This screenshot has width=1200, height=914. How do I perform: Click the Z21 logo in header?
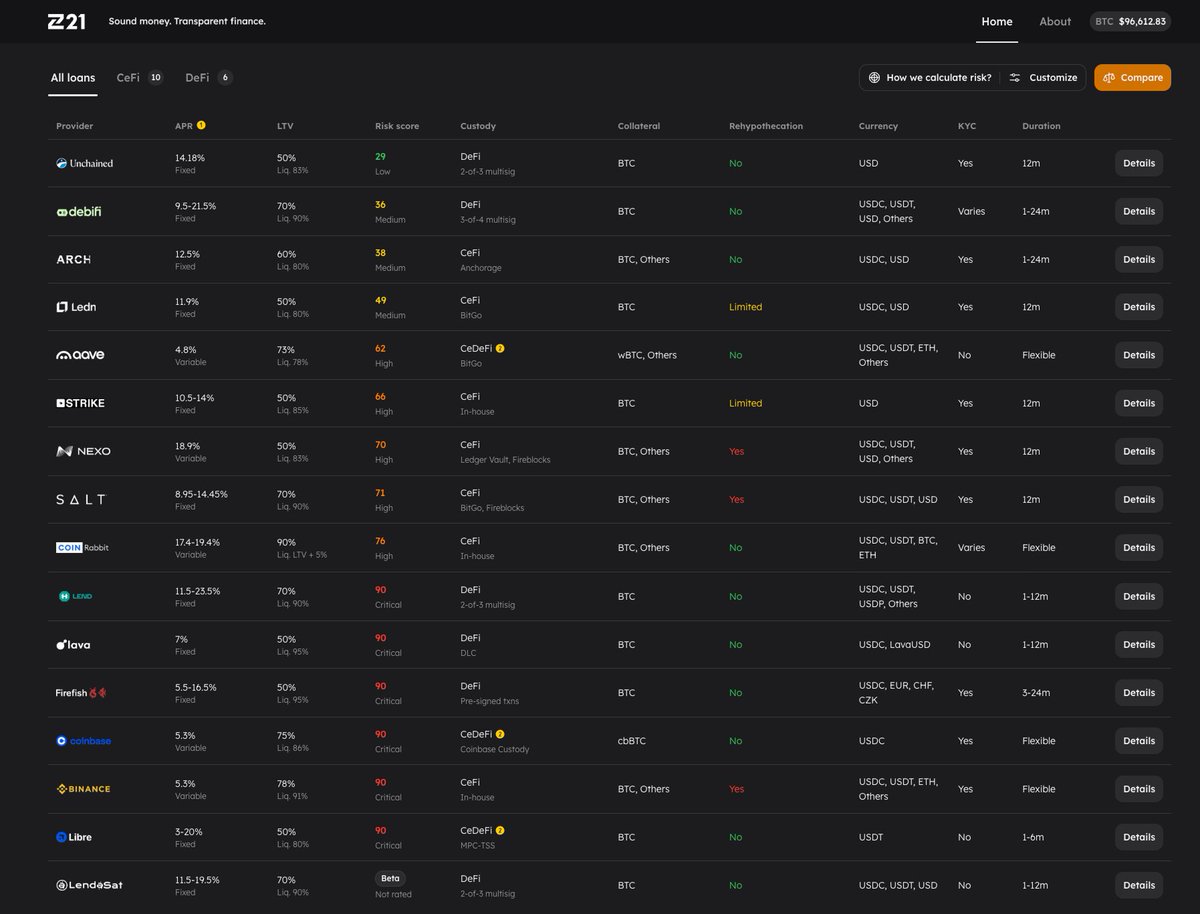tap(67, 21)
